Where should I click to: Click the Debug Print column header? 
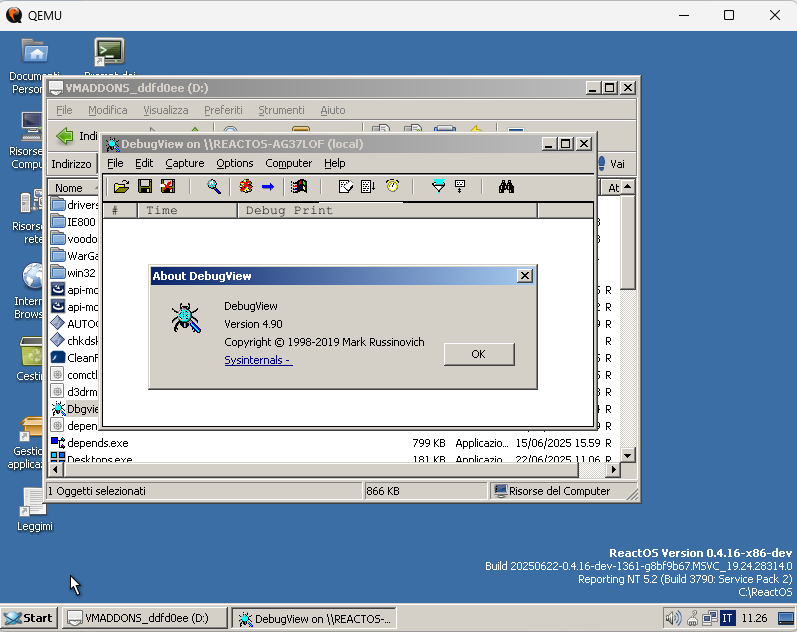click(387, 210)
